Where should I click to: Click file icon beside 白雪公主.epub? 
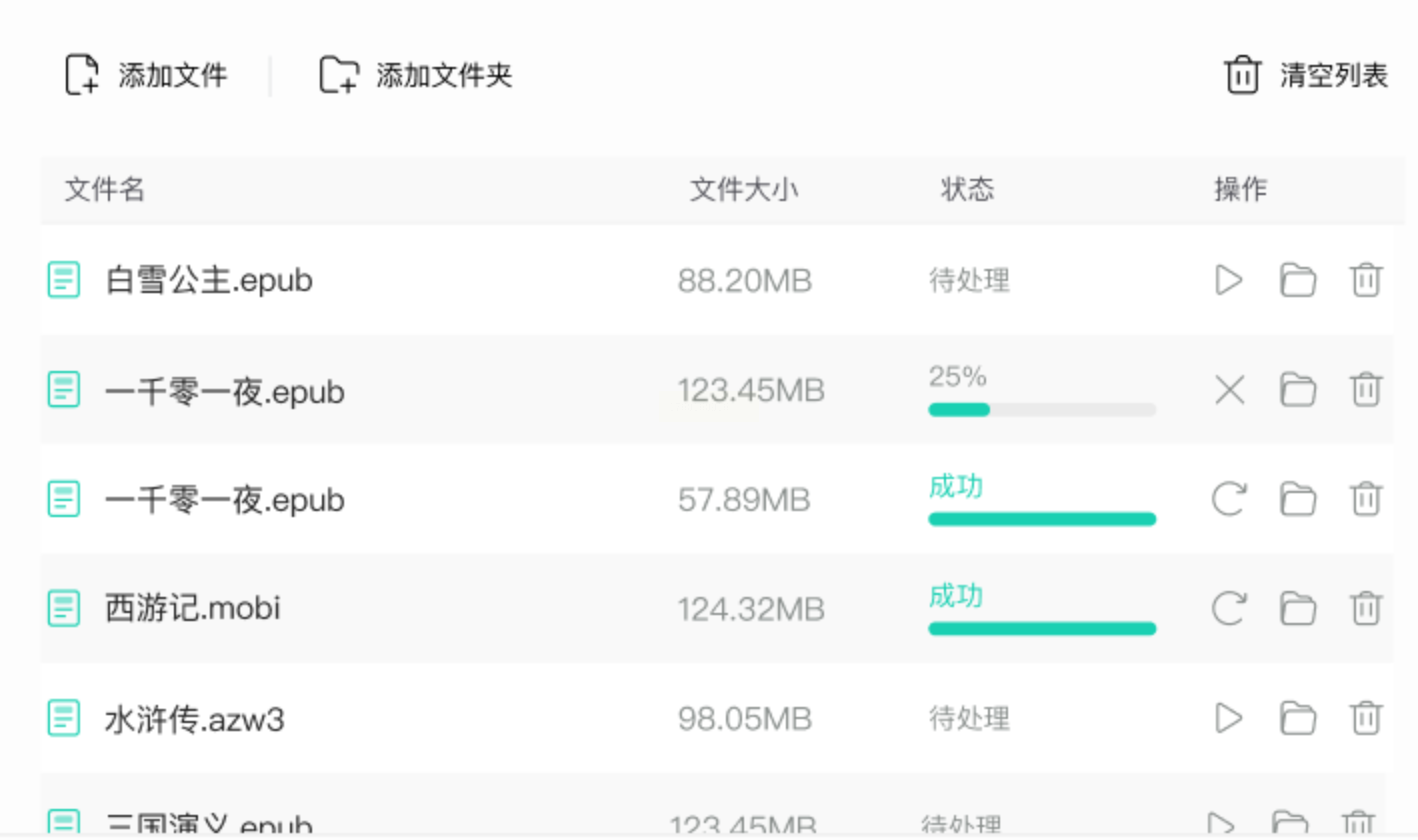coord(64,280)
